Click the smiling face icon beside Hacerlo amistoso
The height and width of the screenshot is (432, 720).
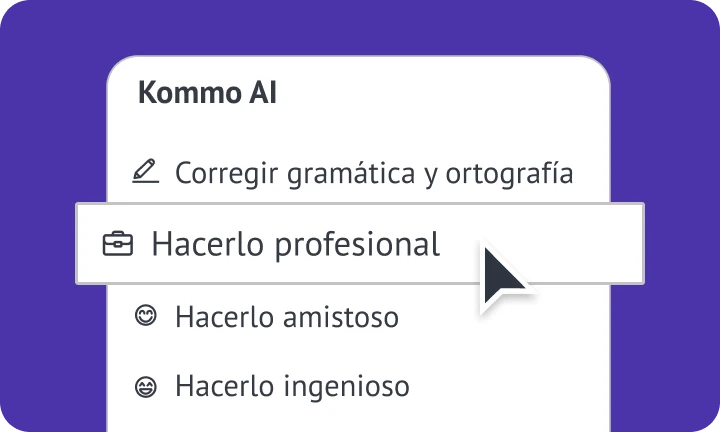tap(146, 317)
